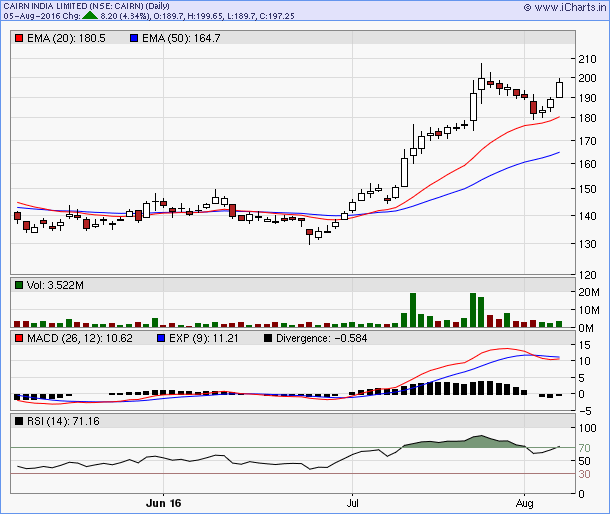610x514 pixels.
Task: Click the 210 price axis label
Action: pos(587,59)
